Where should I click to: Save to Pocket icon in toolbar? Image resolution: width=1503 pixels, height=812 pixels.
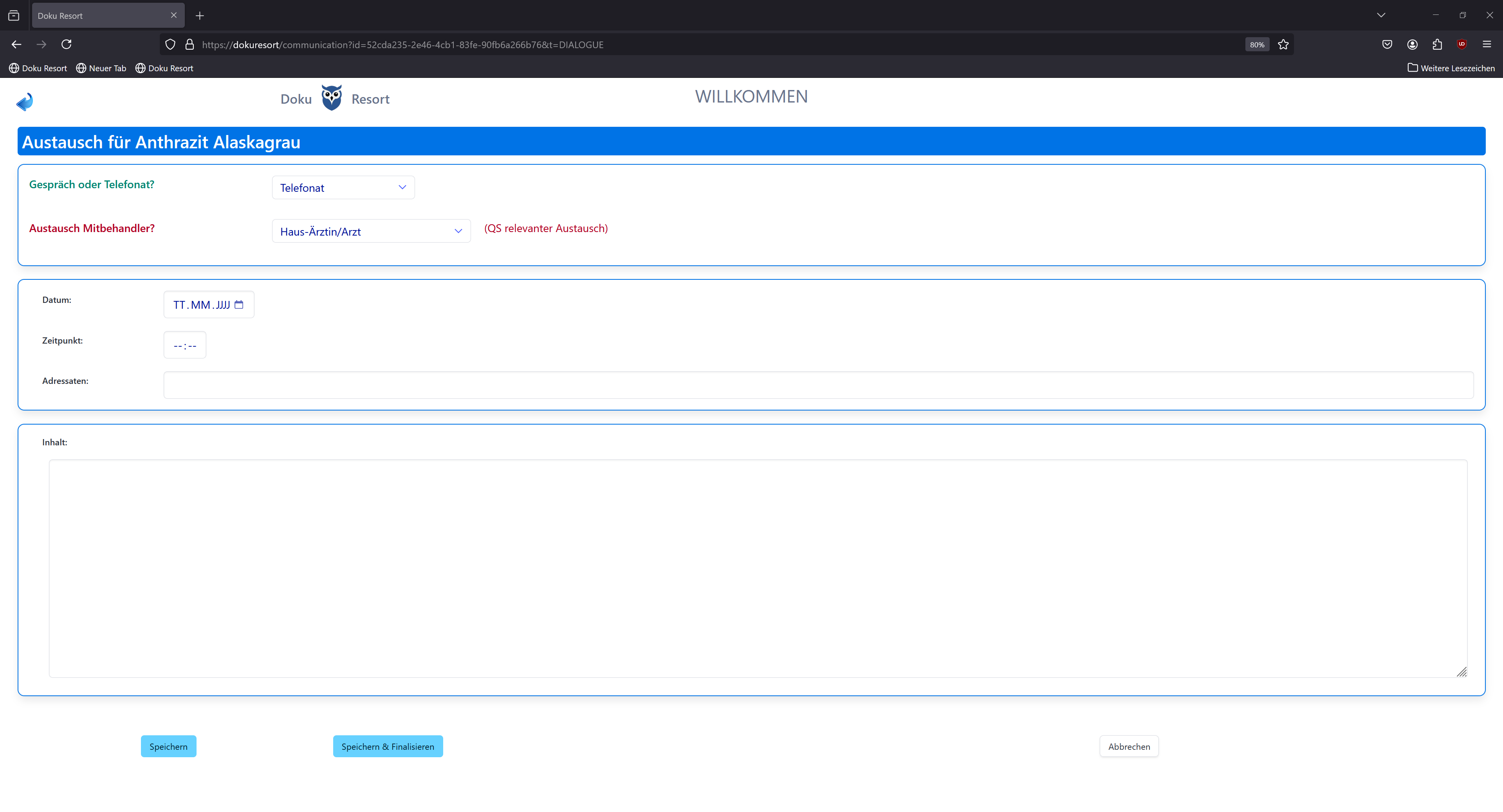coord(1387,44)
